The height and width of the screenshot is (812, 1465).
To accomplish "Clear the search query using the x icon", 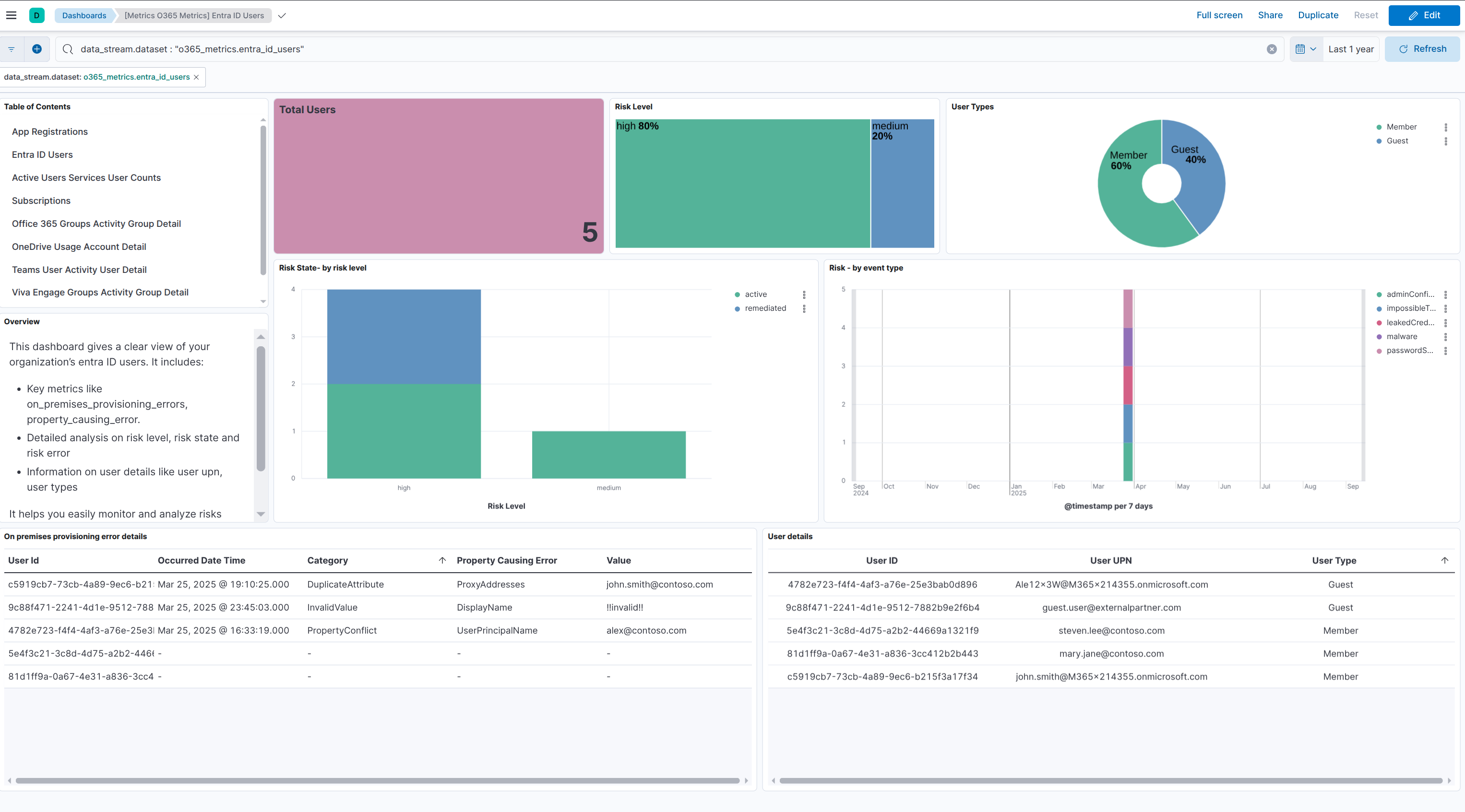I will (1272, 49).
